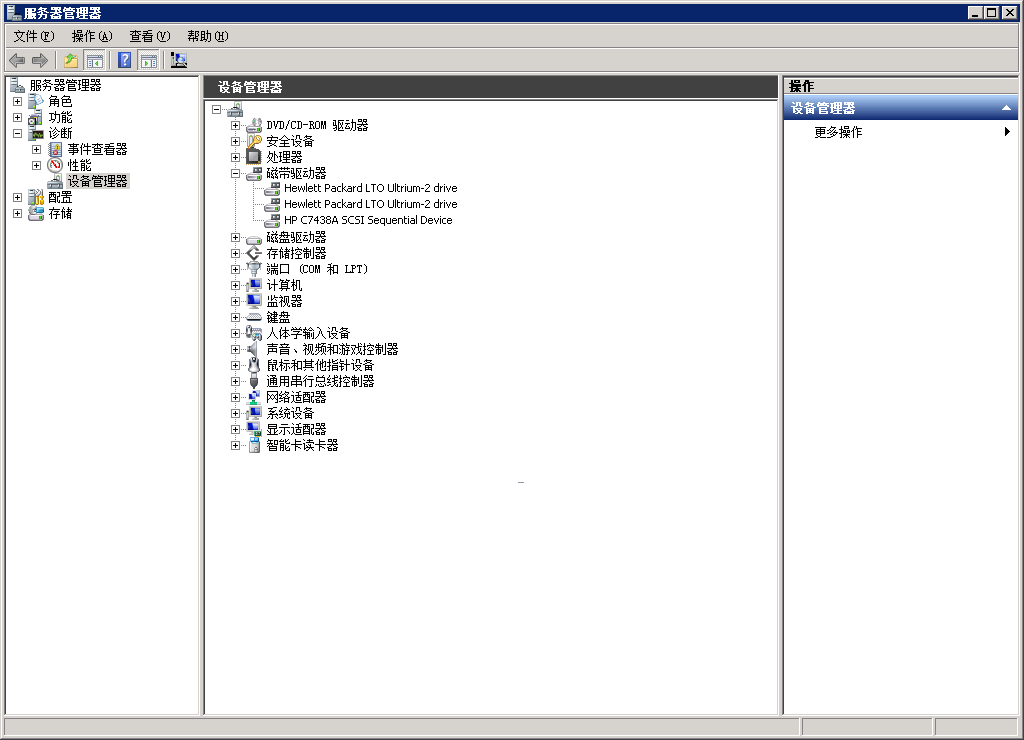This screenshot has height=740, width=1024.
Task: Click the Back arrow toolbar icon
Action: [x=17, y=61]
